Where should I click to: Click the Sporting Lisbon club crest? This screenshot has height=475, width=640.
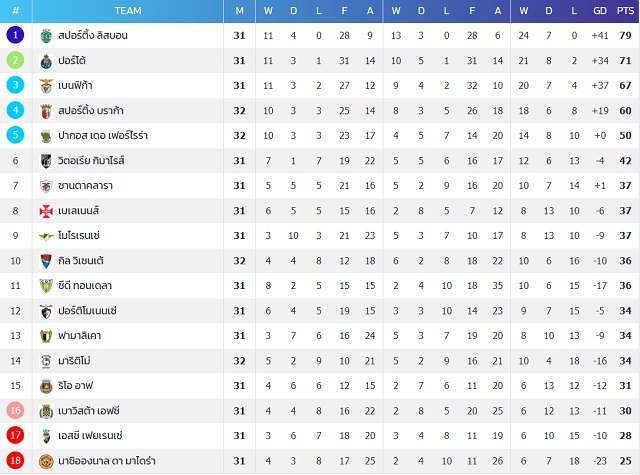(x=46, y=36)
